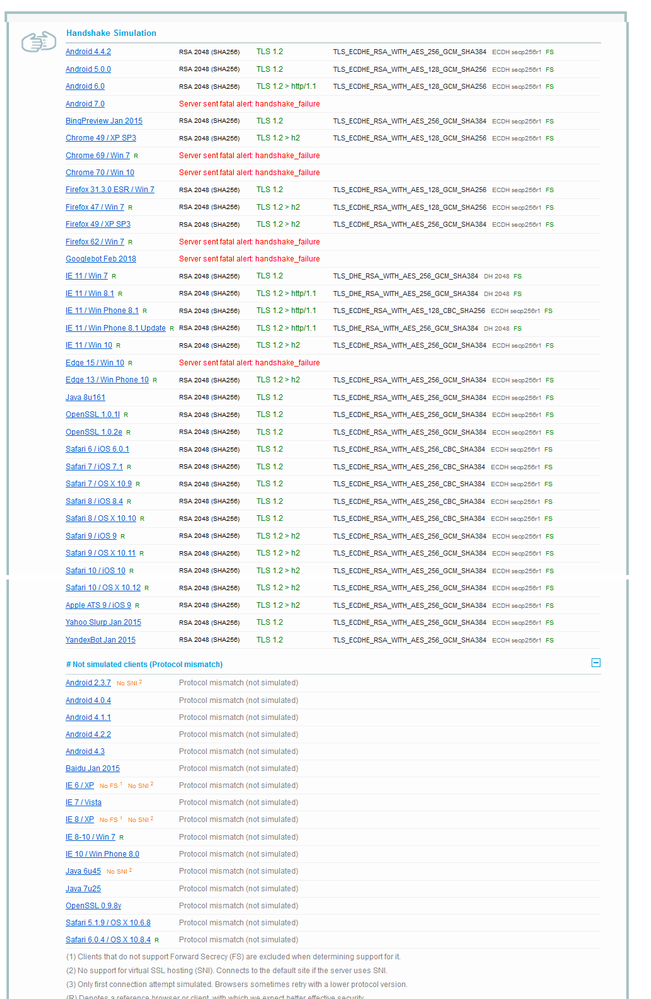Click the Handshake Simulation heading
The image size is (651, 999).
(x=111, y=33)
